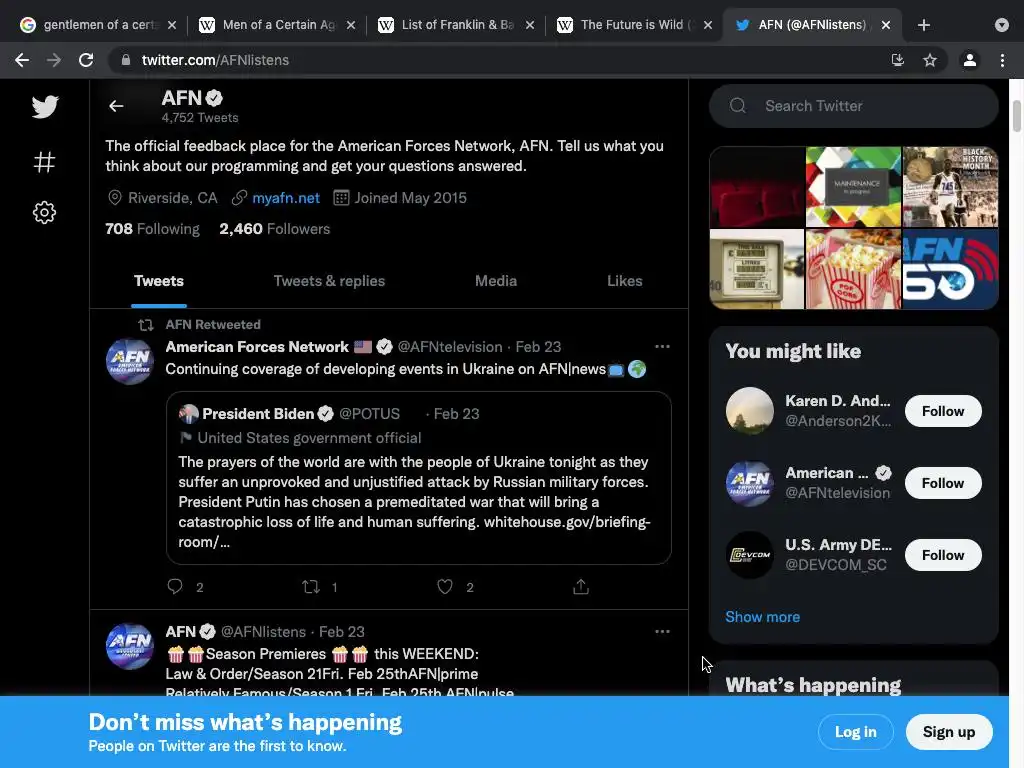Select the Tweets & replies tab

point(329,281)
